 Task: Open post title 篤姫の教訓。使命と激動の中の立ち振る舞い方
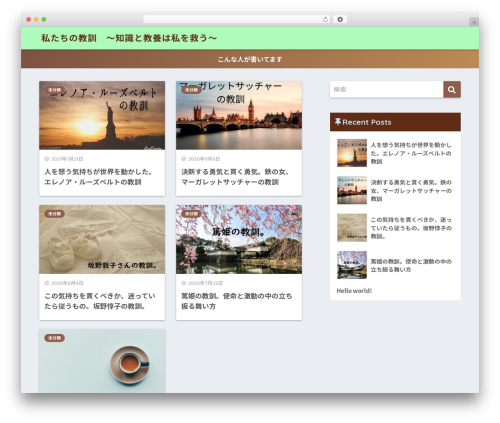[x=237, y=301]
